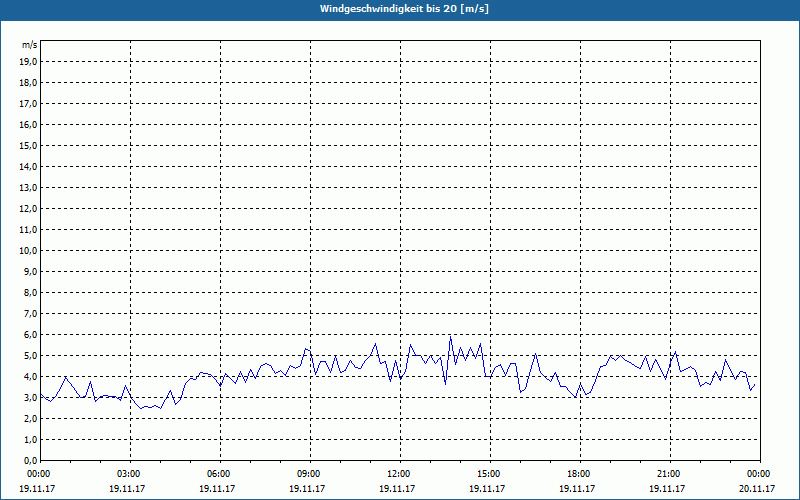The height and width of the screenshot is (500, 800).
Task: Select the y-axis label '3,0'
Action: [x=30, y=397]
